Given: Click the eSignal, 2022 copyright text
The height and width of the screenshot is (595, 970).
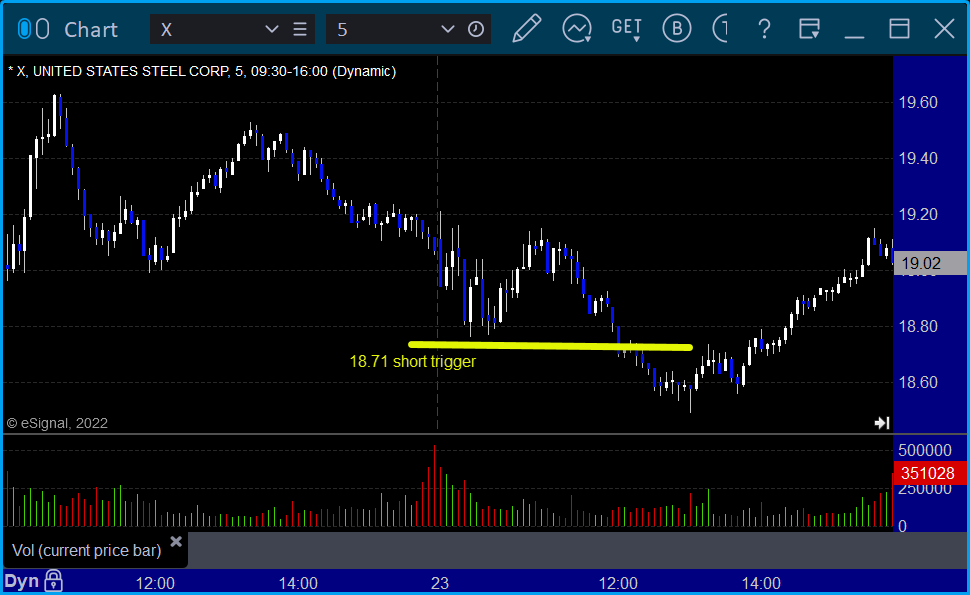Looking at the screenshot, I should point(57,423).
